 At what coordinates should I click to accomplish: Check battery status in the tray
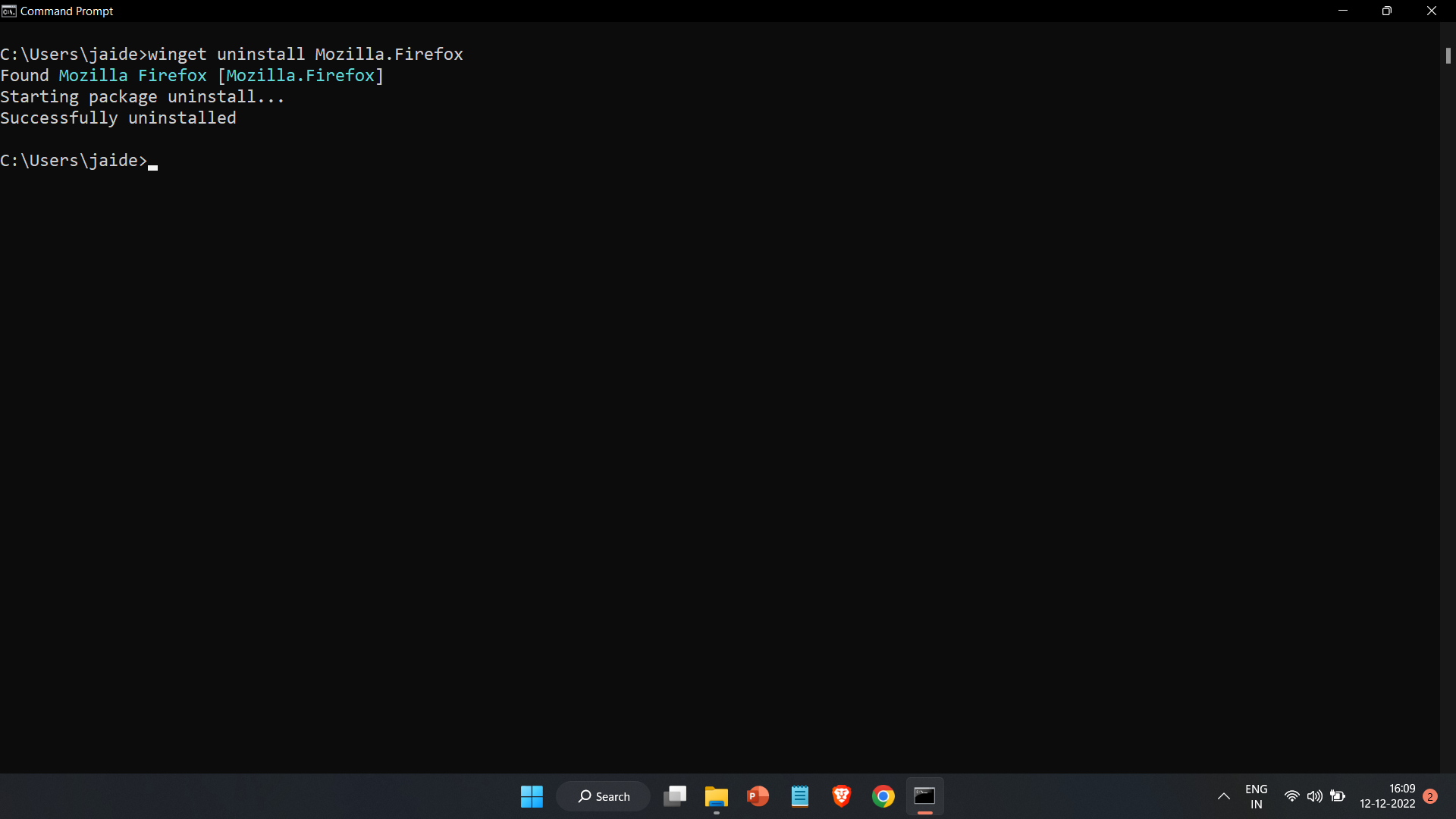coord(1338,796)
